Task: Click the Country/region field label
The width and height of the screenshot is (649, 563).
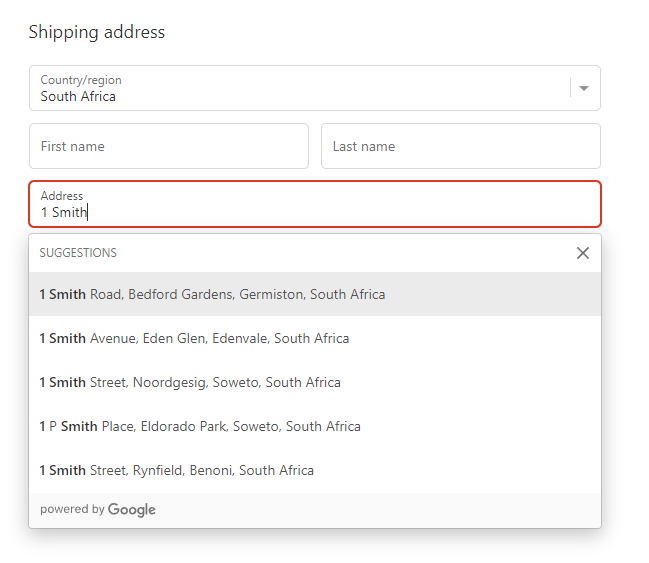Action: pyautogui.click(x=81, y=80)
